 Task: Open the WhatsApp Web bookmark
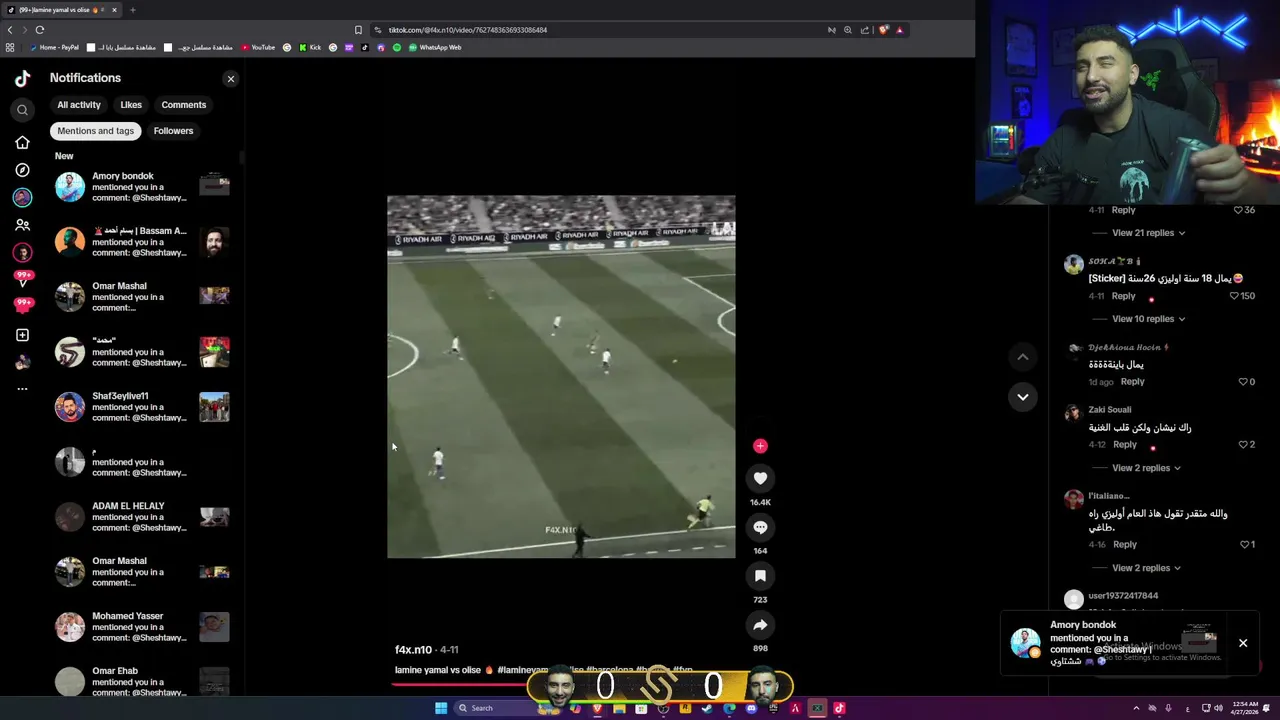point(435,47)
